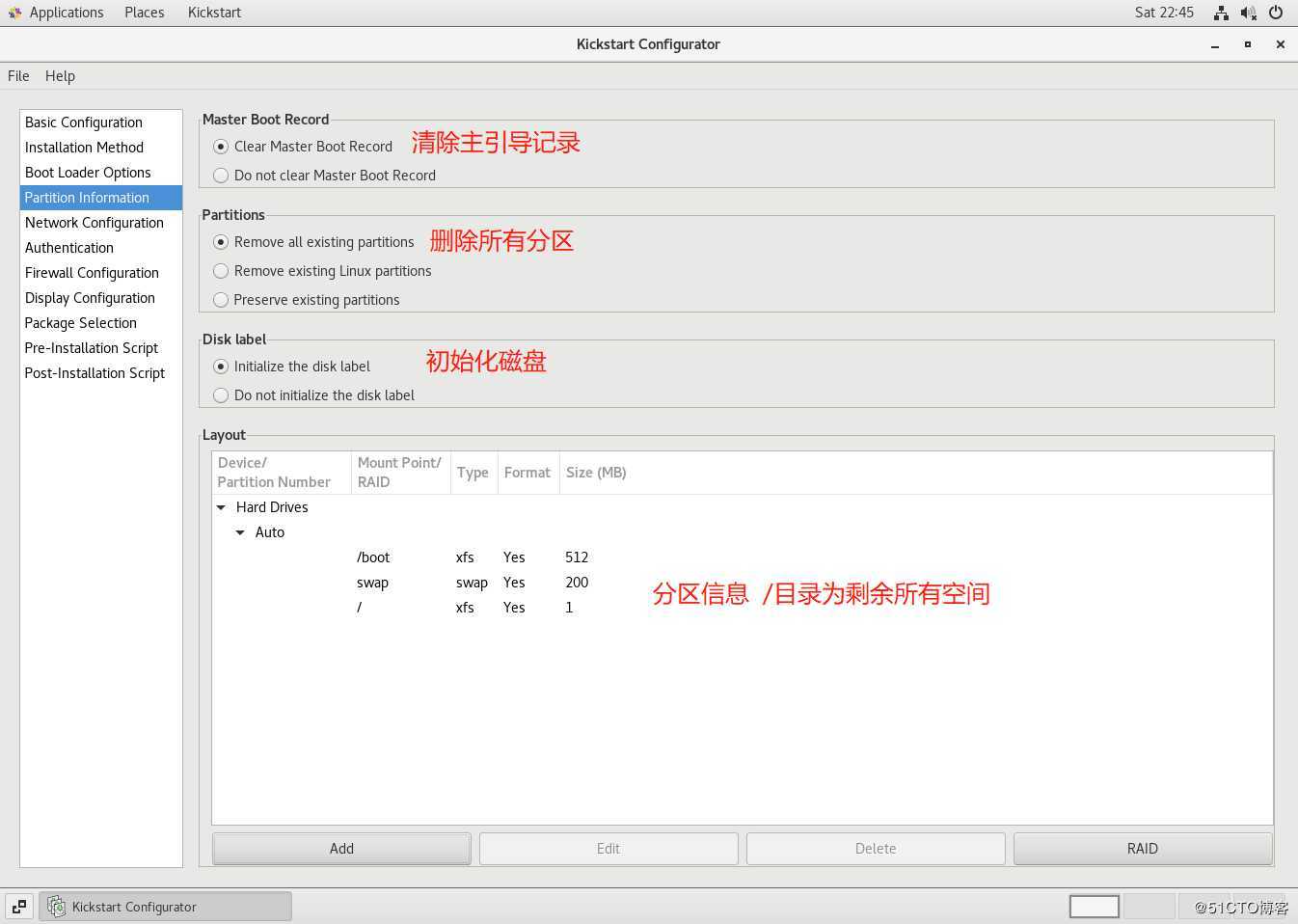Click Kickstart Configurator taskbar entry
The height and width of the screenshot is (924, 1298).
point(165,907)
